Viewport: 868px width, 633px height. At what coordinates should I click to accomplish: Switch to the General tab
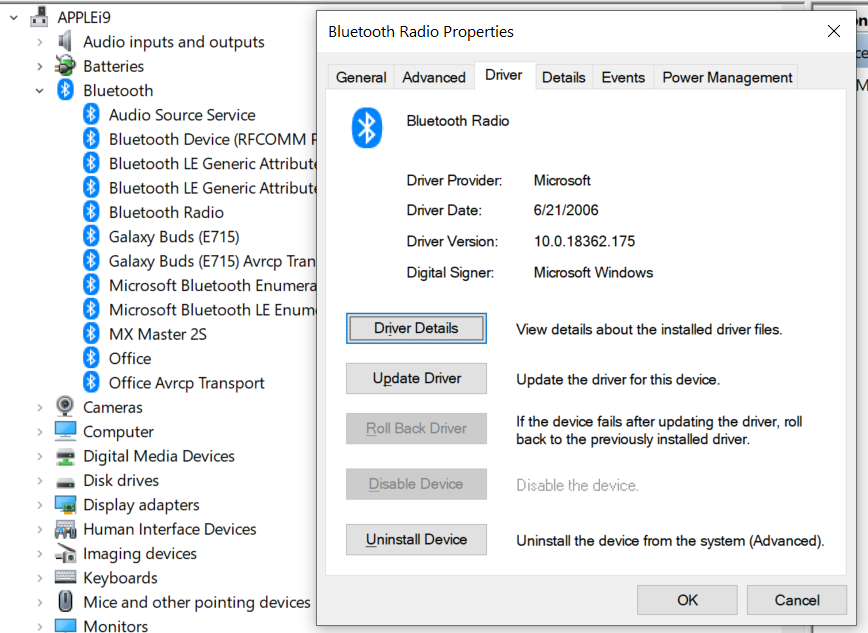[x=361, y=77]
